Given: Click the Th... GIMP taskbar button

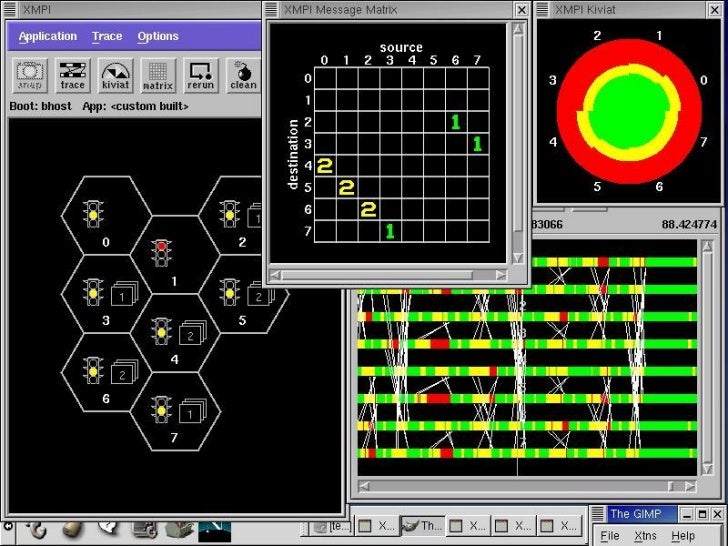Looking at the screenshot, I should point(422,526).
